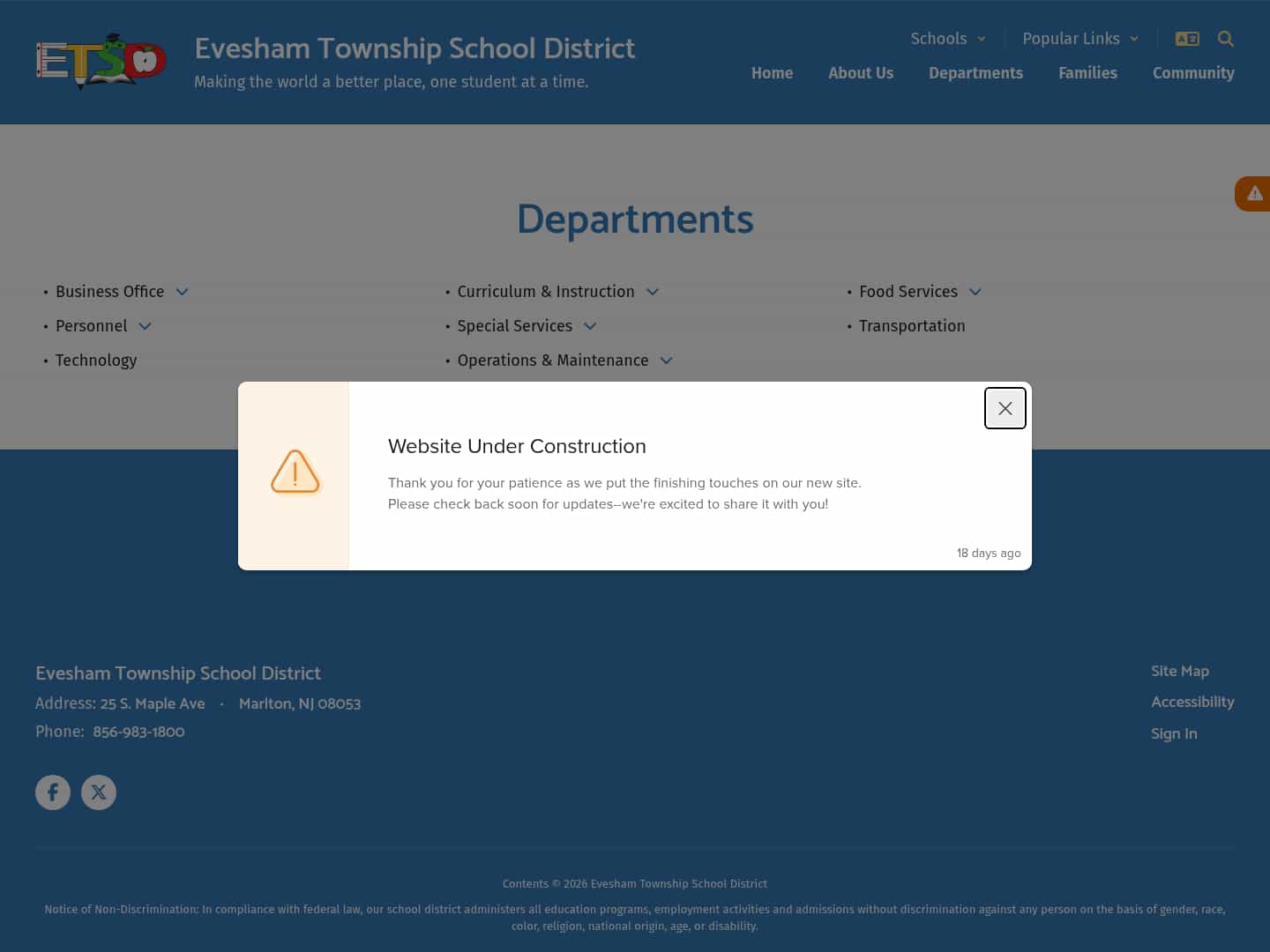Viewport: 1270px width, 952px height.
Task: Click the 25 S. Maple Ave address
Action: [153, 703]
